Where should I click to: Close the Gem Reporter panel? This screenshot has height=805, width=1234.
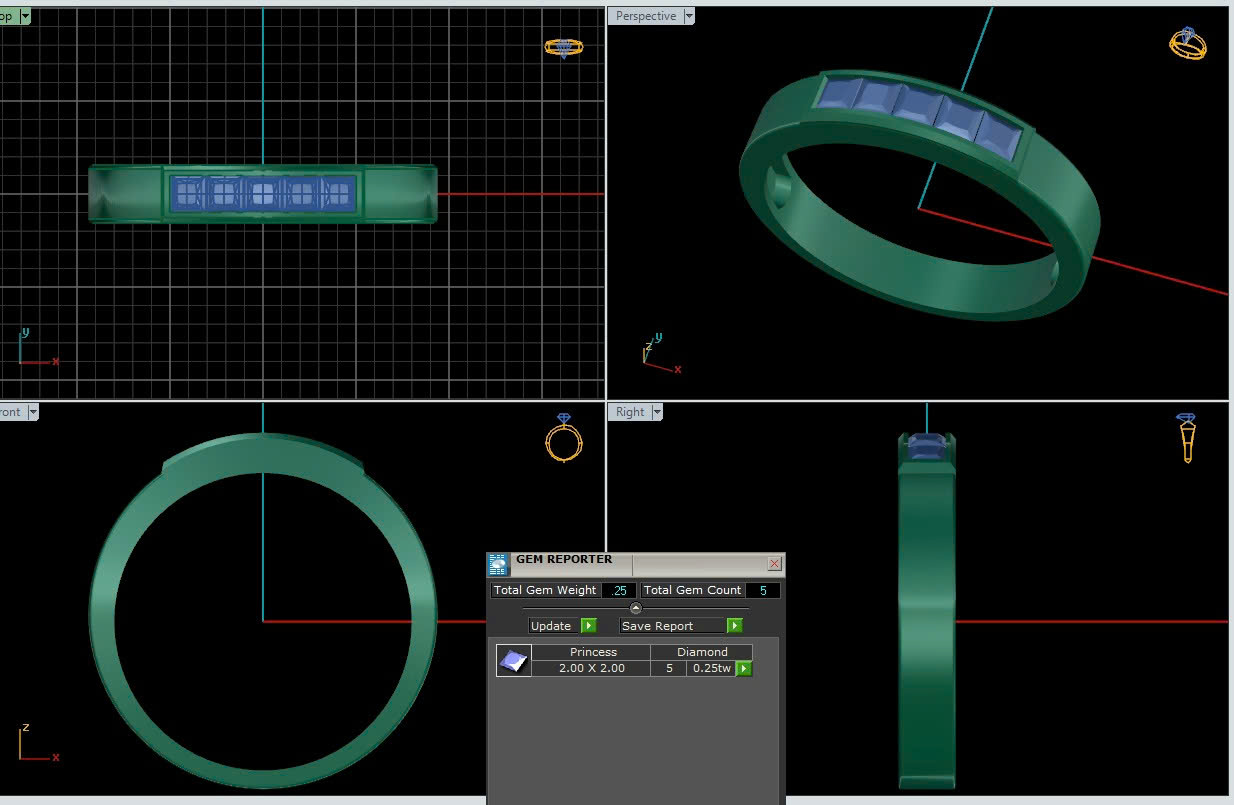pyautogui.click(x=774, y=564)
